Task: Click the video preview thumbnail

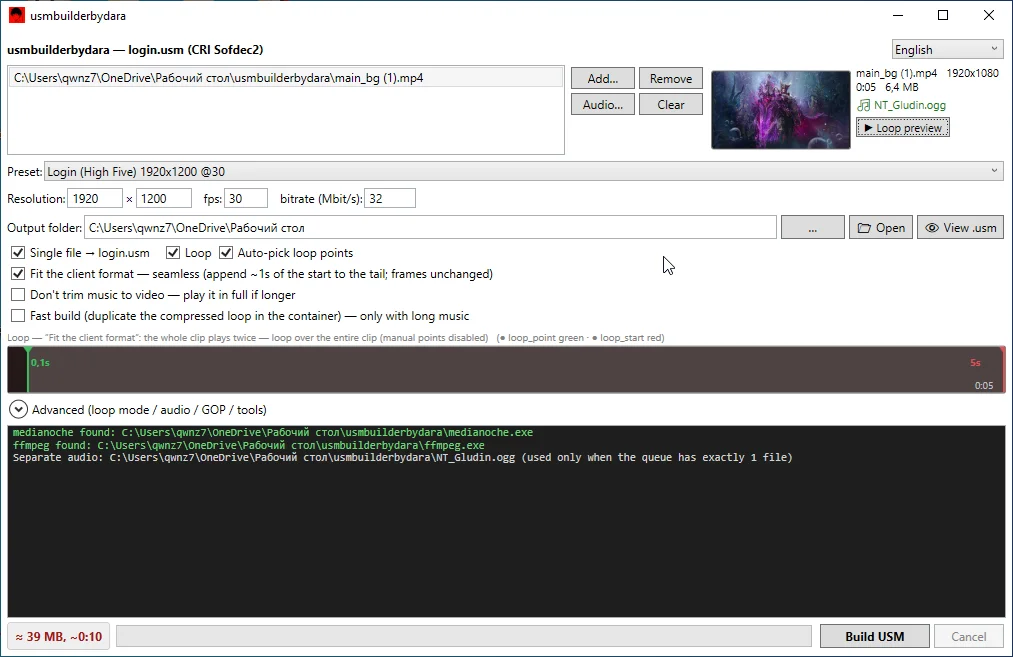Action: [x=780, y=110]
